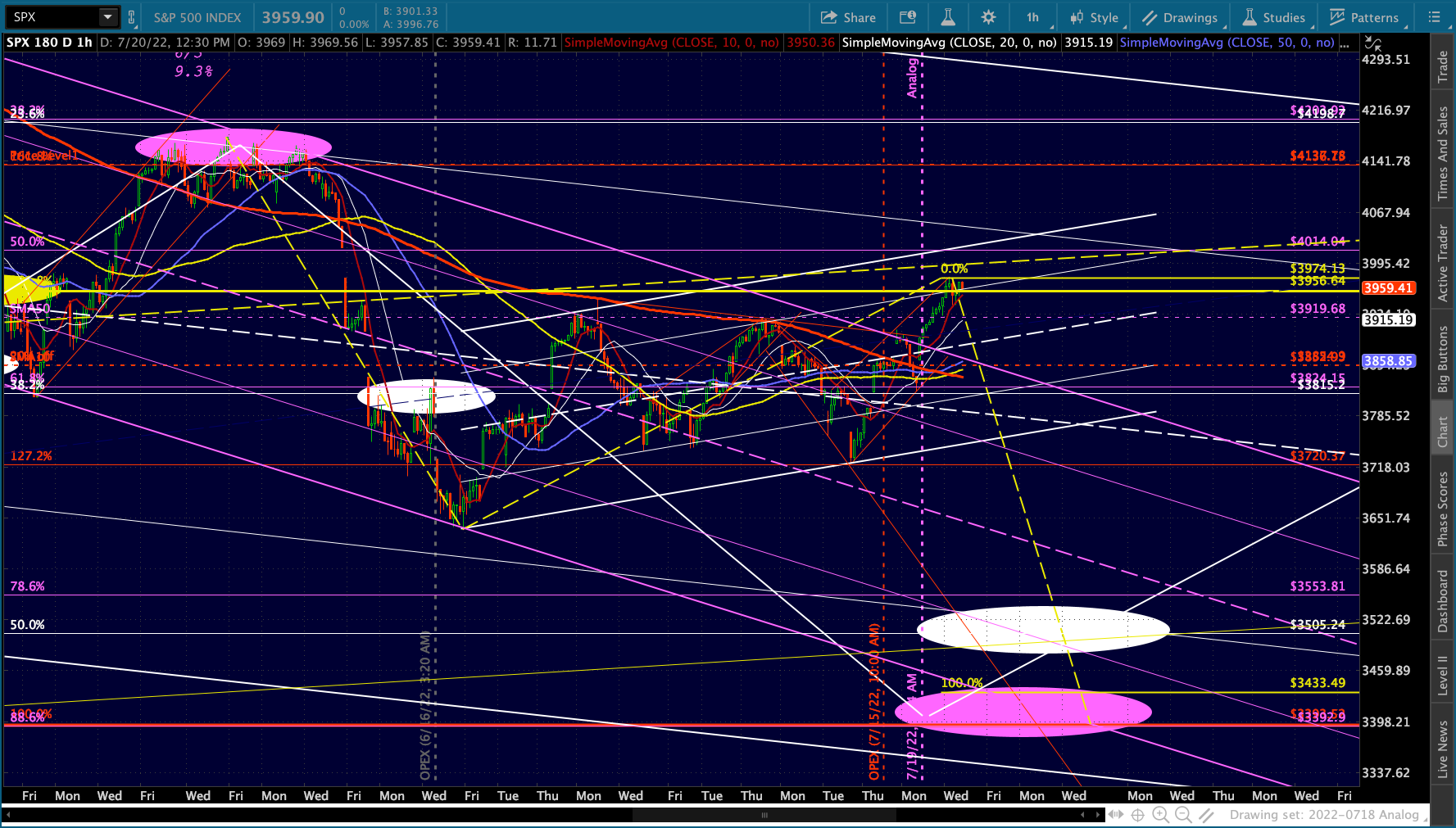Click the drawing tools slash icon

pyautogui.click(x=1206, y=814)
